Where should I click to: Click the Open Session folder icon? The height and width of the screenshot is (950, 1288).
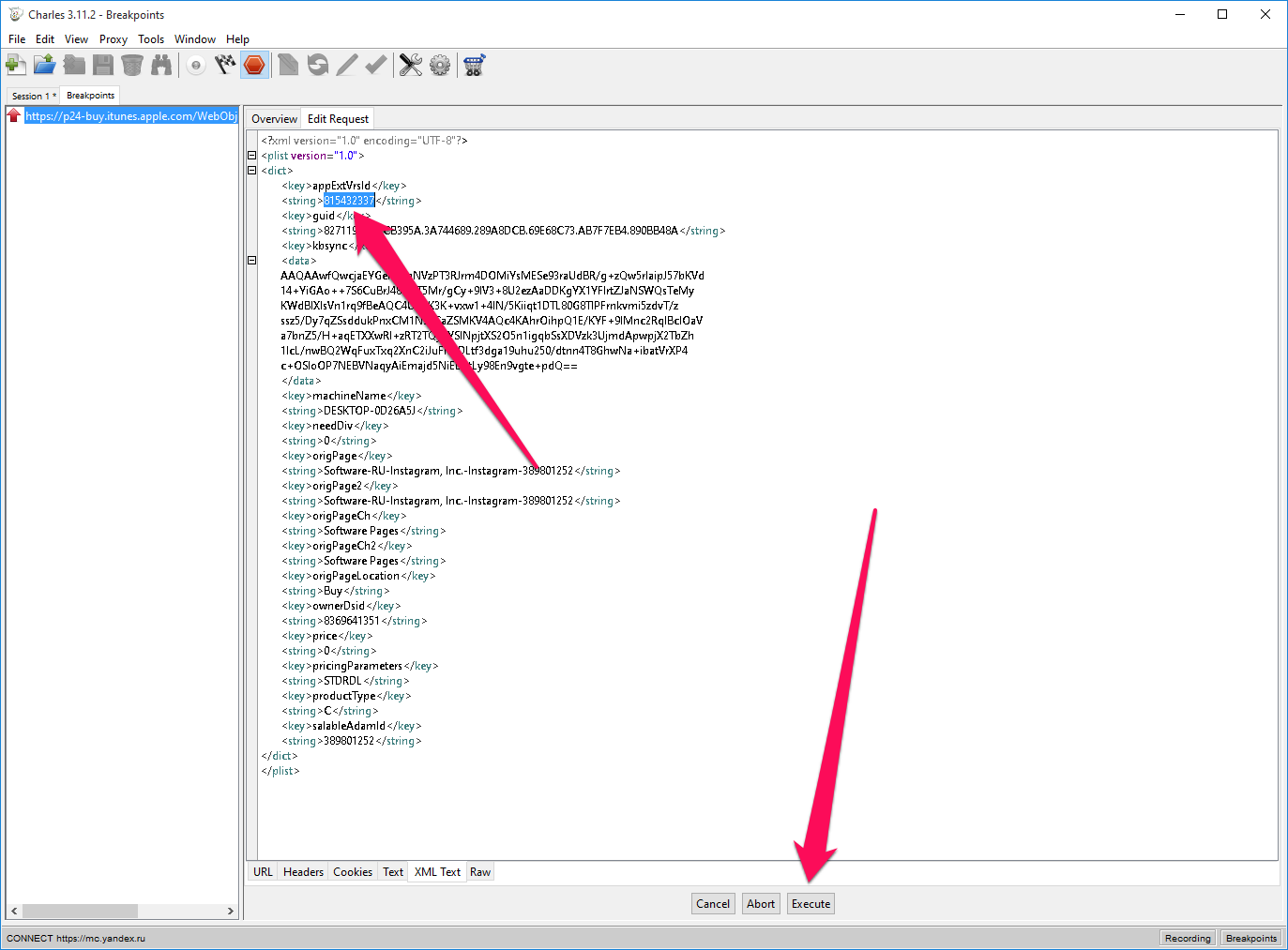pos(45,65)
